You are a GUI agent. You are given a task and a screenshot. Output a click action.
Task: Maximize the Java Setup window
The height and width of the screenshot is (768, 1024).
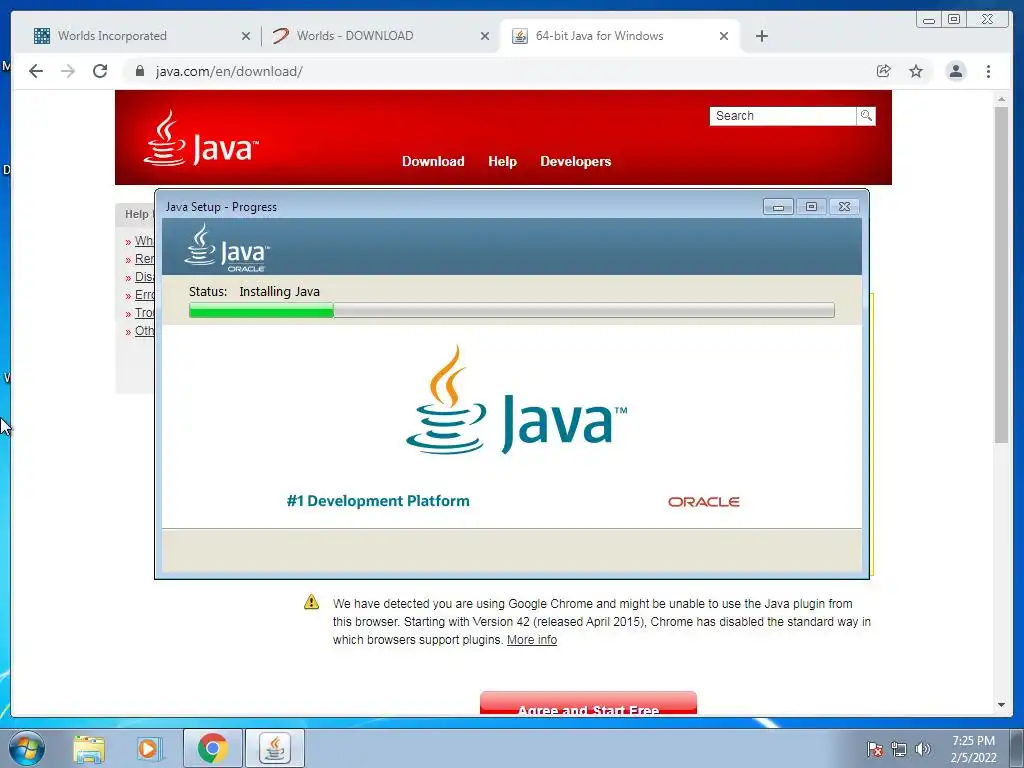(811, 206)
